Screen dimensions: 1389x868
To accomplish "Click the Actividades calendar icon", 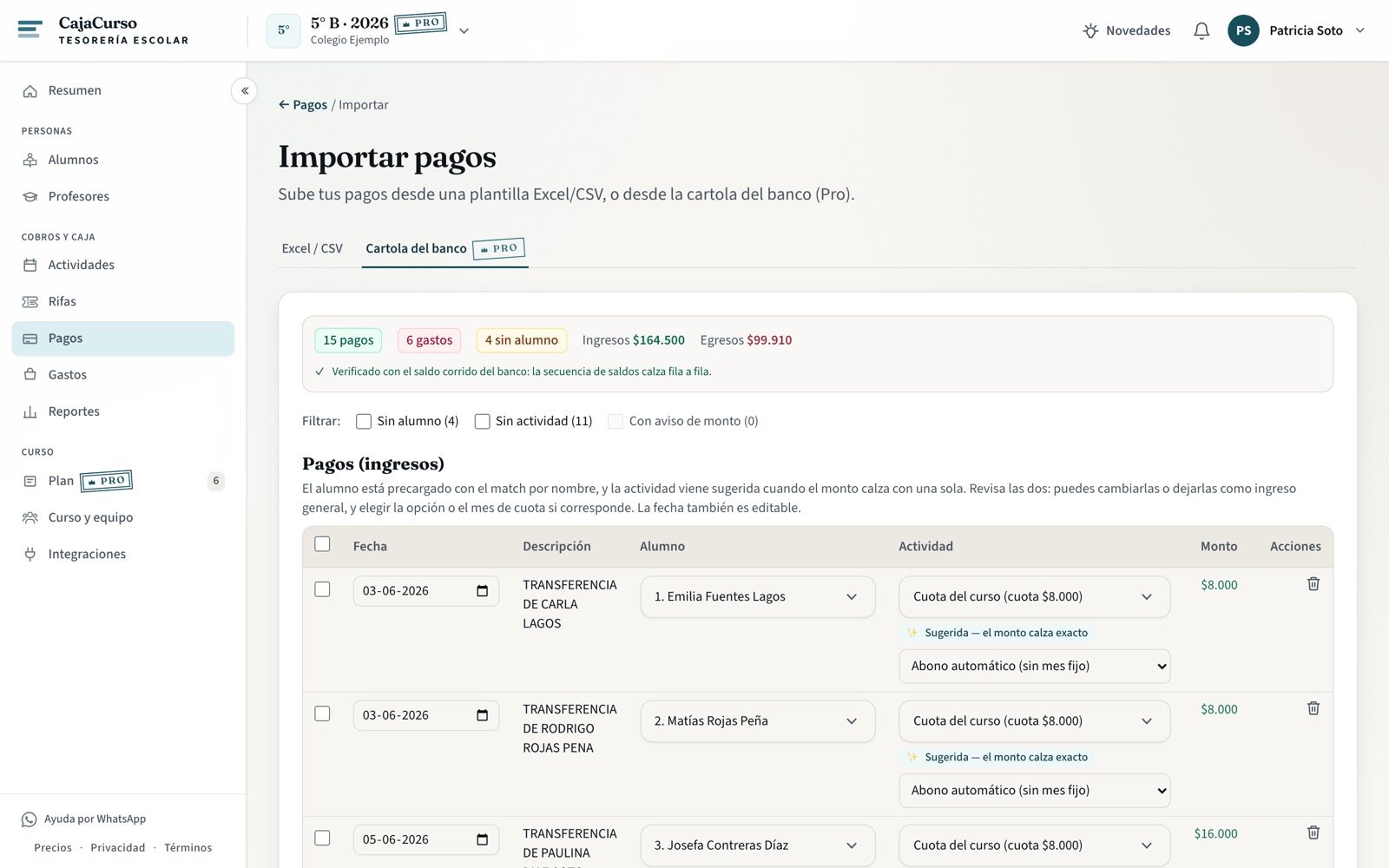I will coord(30,265).
